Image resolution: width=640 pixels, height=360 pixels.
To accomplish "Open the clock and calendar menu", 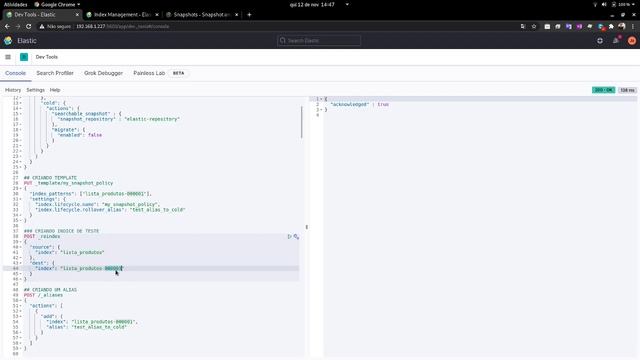I will [x=312, y=4].
